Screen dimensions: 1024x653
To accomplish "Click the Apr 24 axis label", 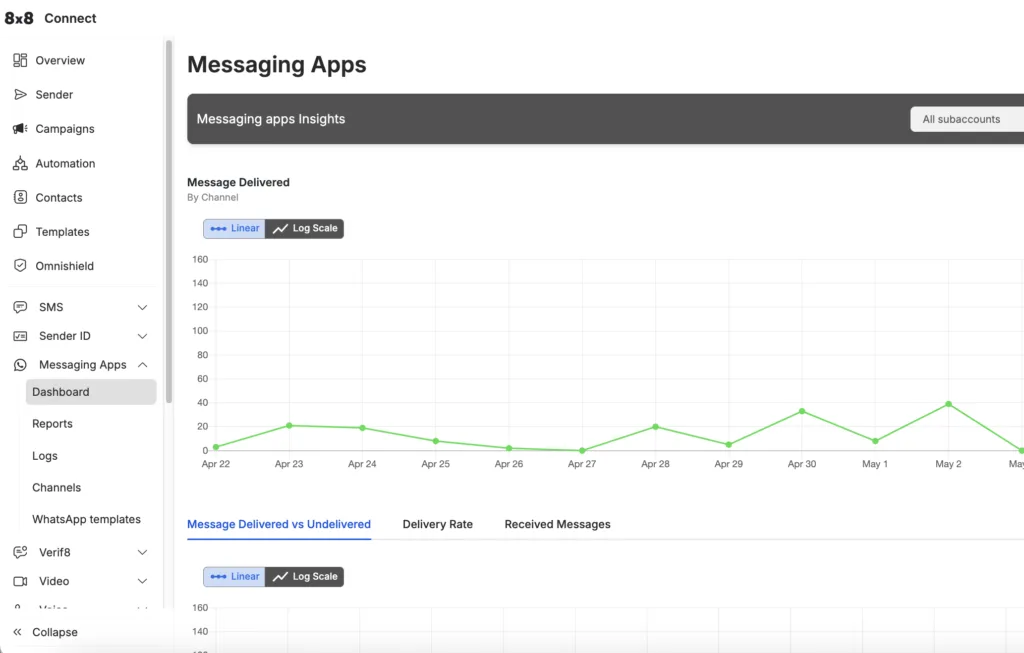I will click(362, 464).
